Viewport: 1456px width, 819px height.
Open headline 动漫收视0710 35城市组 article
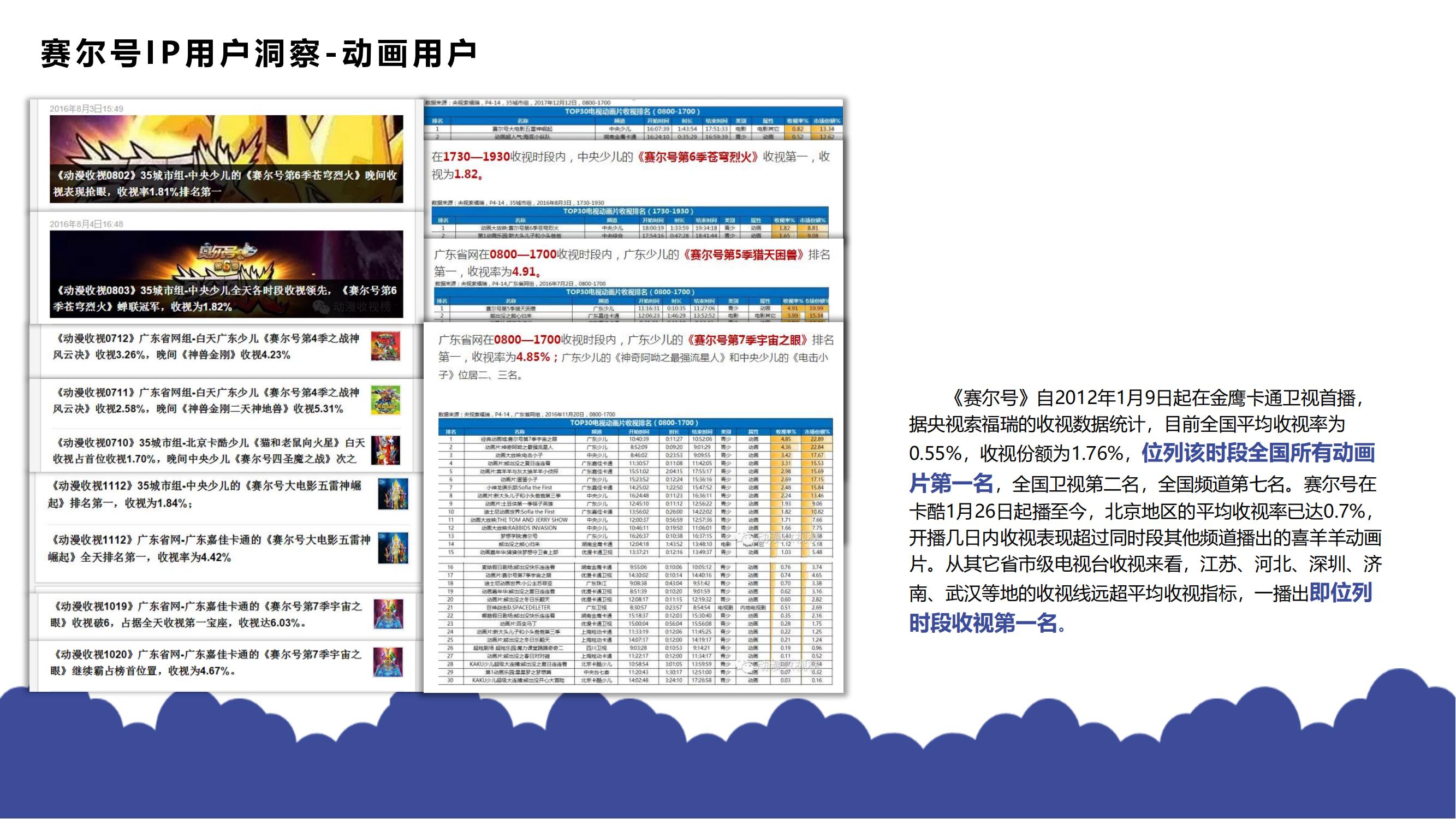point(209,450)
